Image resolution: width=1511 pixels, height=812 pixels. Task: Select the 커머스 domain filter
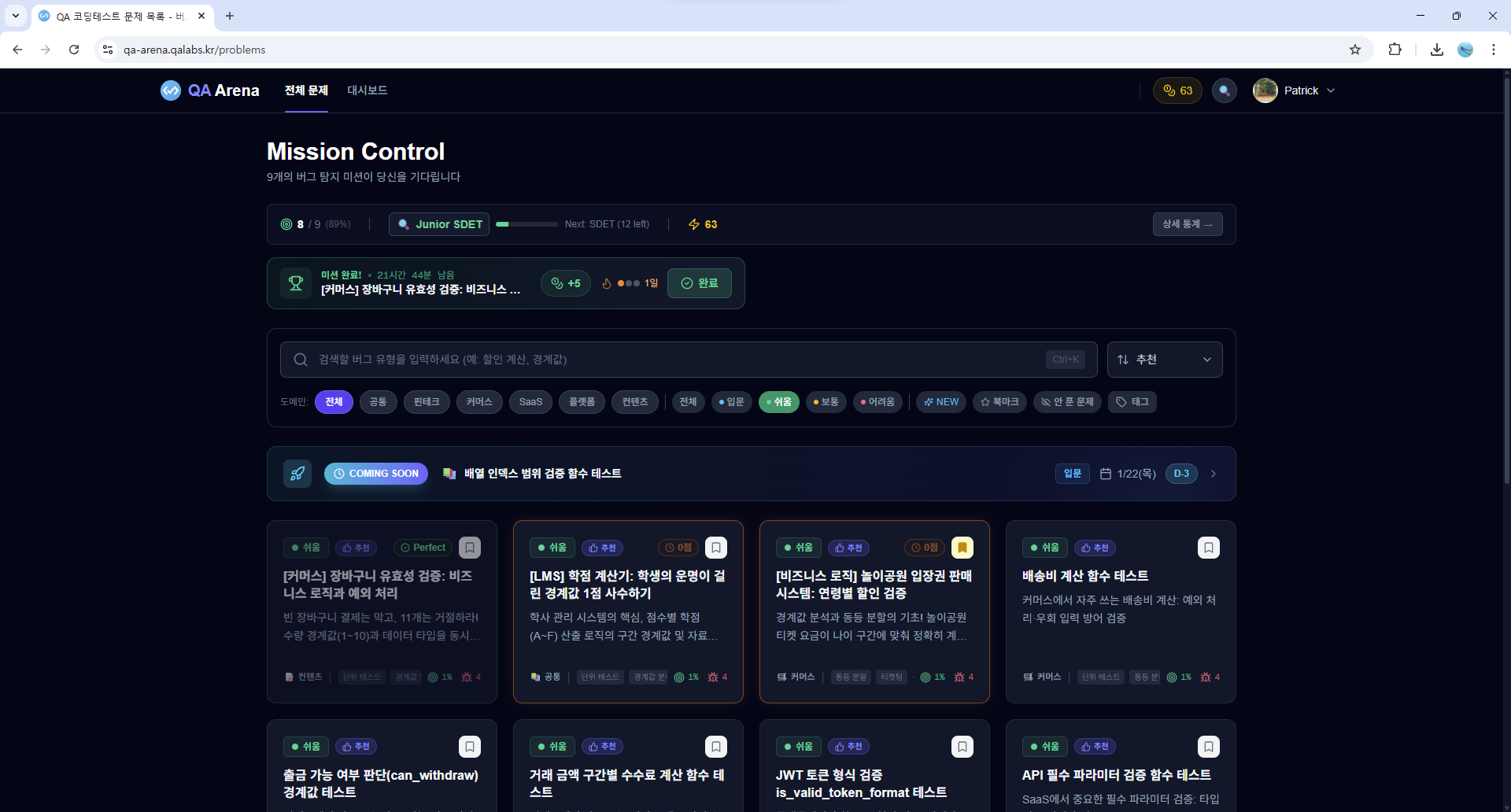479,402
